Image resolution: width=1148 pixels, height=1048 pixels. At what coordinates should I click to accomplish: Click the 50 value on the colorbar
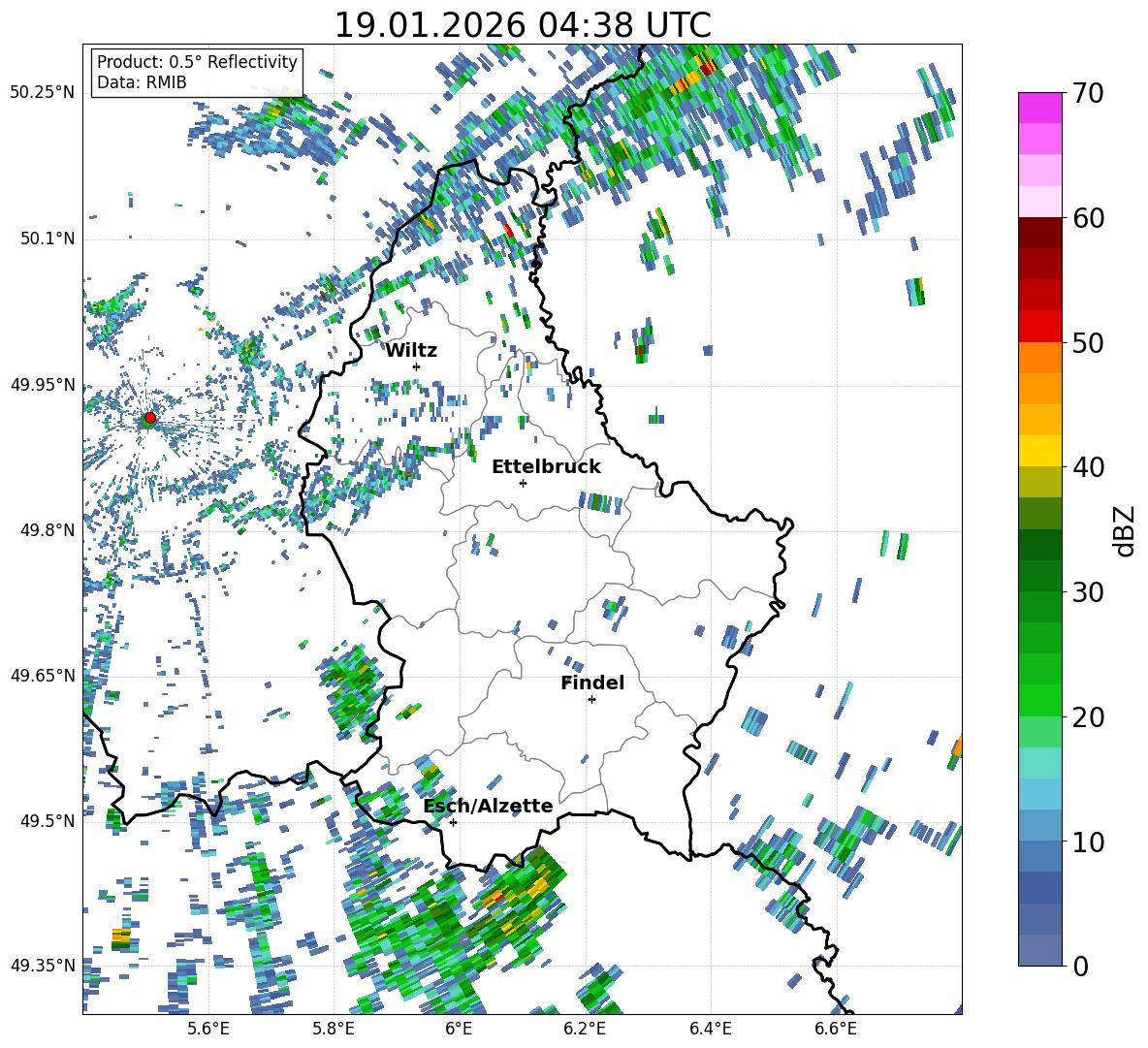1088,342
